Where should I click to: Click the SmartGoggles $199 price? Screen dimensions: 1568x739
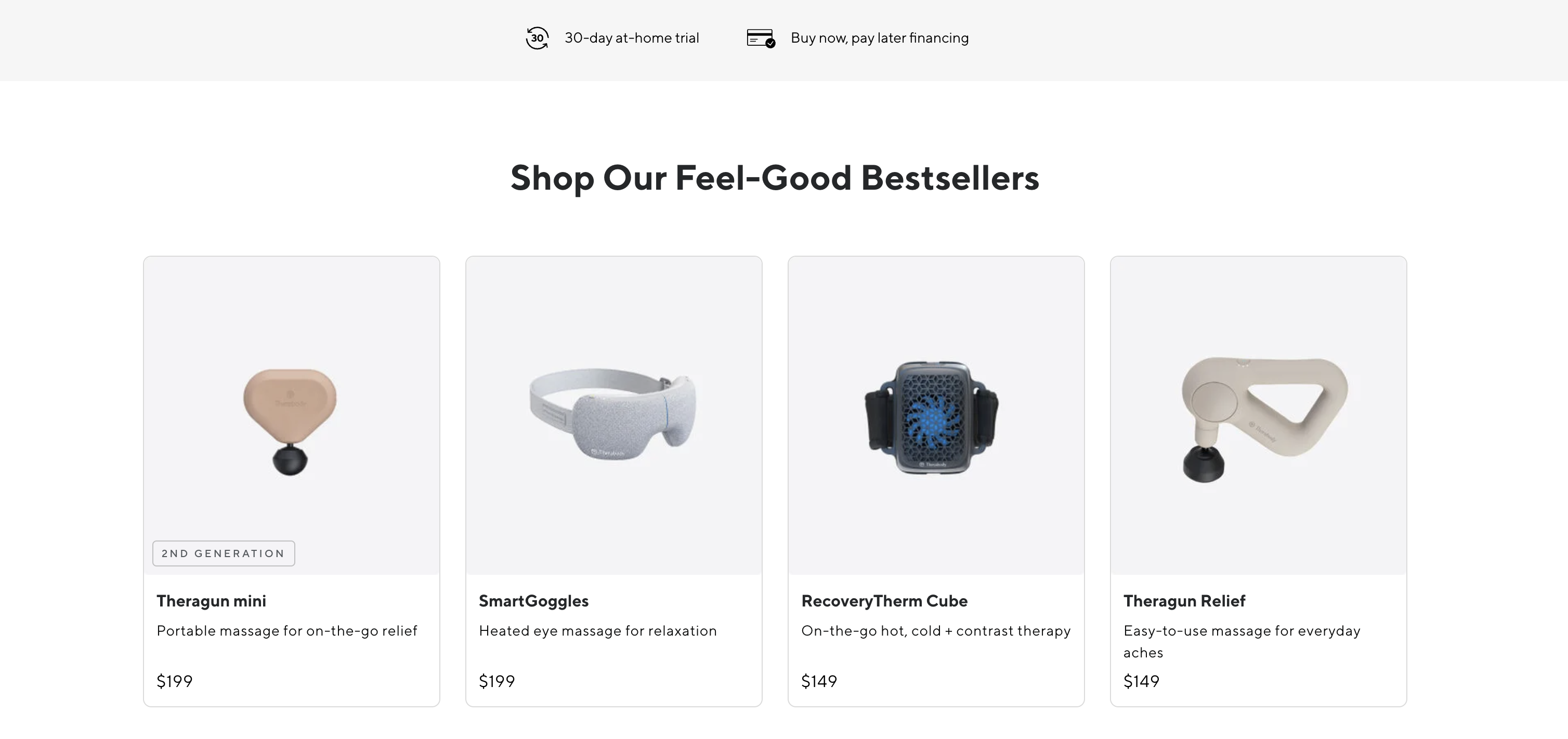coord(496,681)
